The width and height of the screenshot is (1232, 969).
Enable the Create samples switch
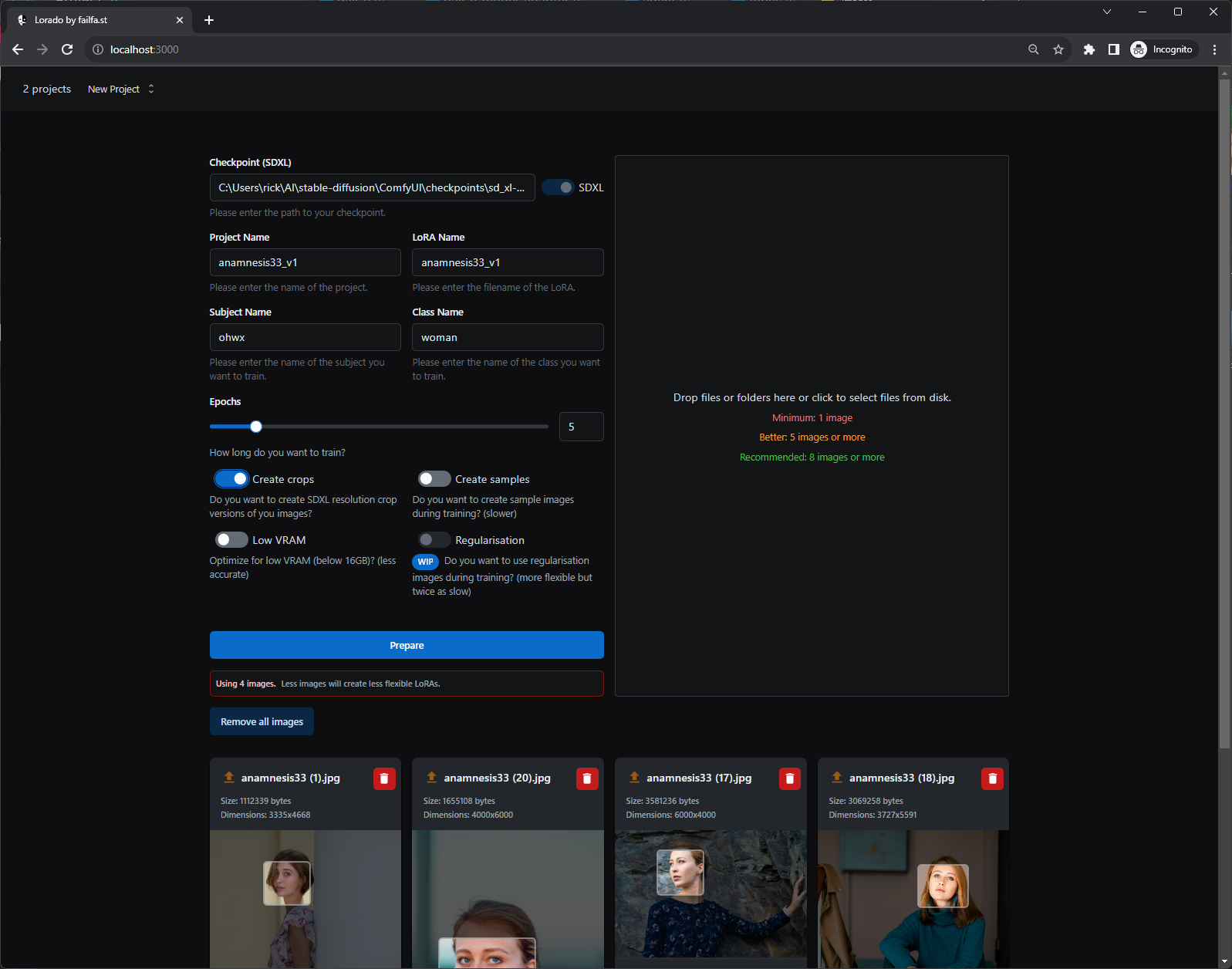[x=434, y=479]
